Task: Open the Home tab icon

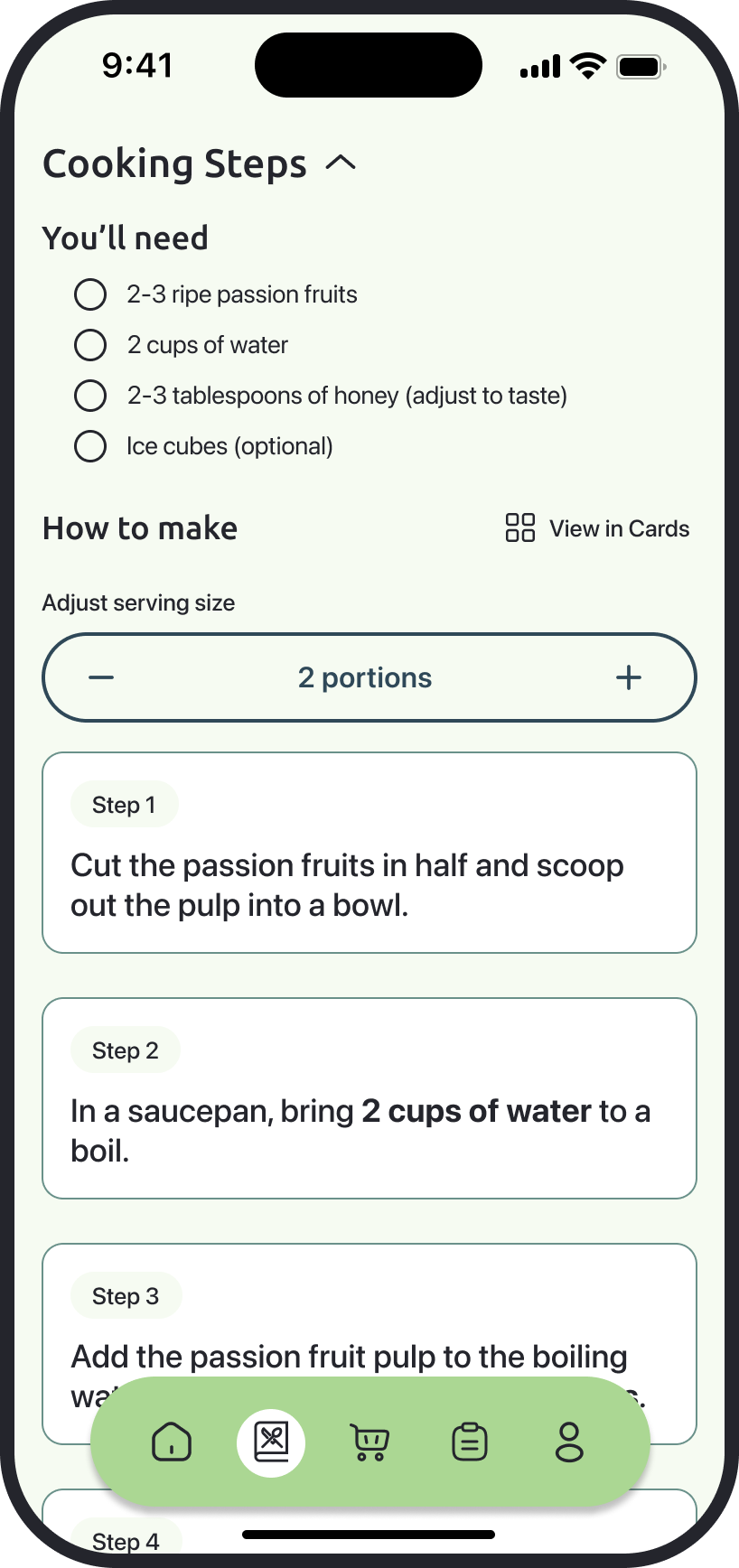Action: [x=172, y=1442]
